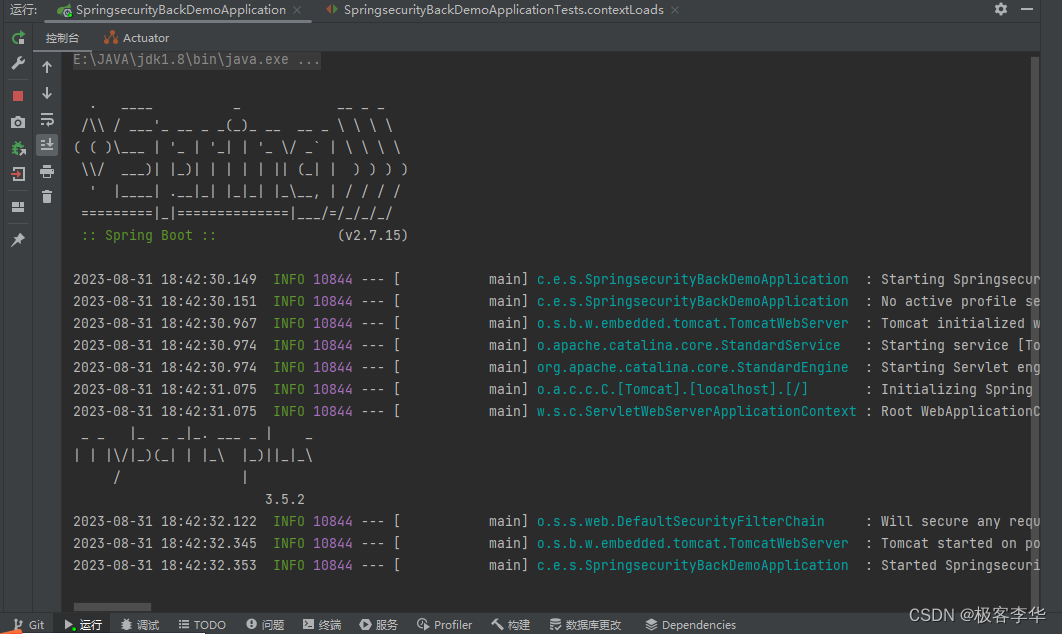Image resolution: width=1062 pixels, height=634 pixels.
Task: Close the SpringsecurityBackDemoApplication run tab
Action: click(x=297, y=10)
